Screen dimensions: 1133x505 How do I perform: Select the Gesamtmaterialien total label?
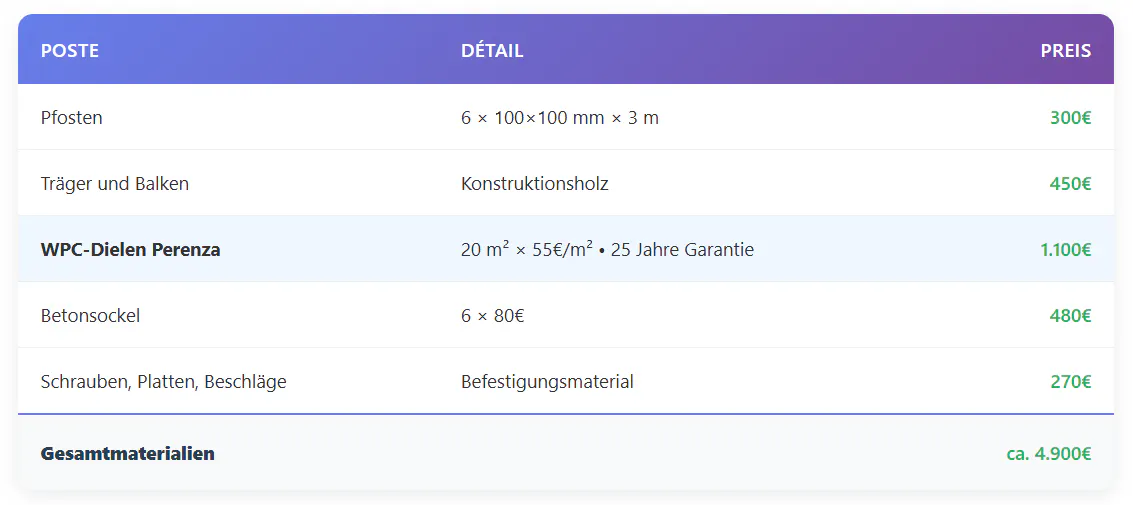coord(127,454)
